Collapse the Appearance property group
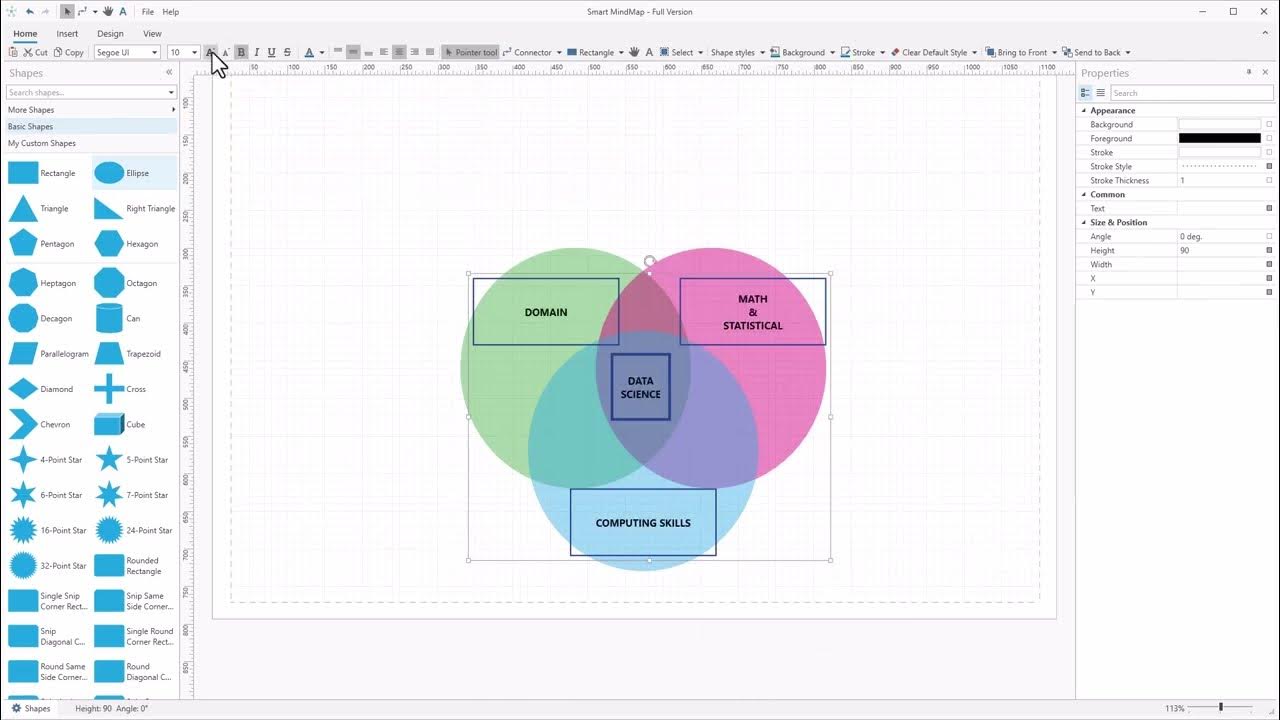This screenshot has height=720, width=1280. [x=1083, y=110]
